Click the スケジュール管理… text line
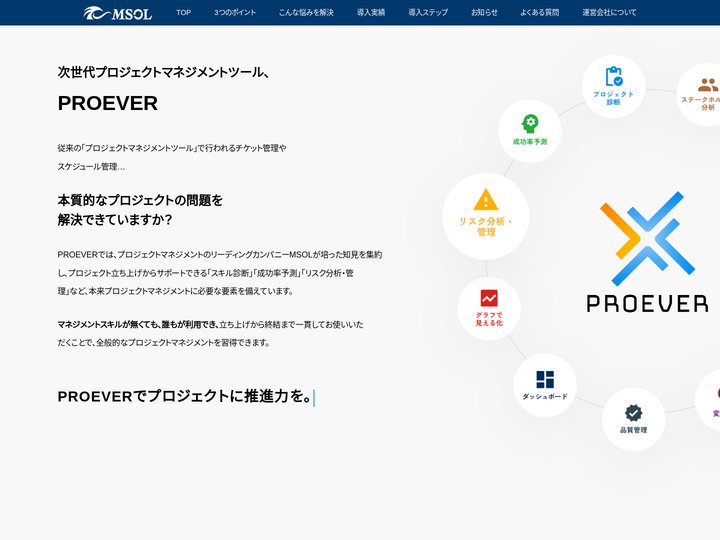Screen dimensions: 720x540 91,167
